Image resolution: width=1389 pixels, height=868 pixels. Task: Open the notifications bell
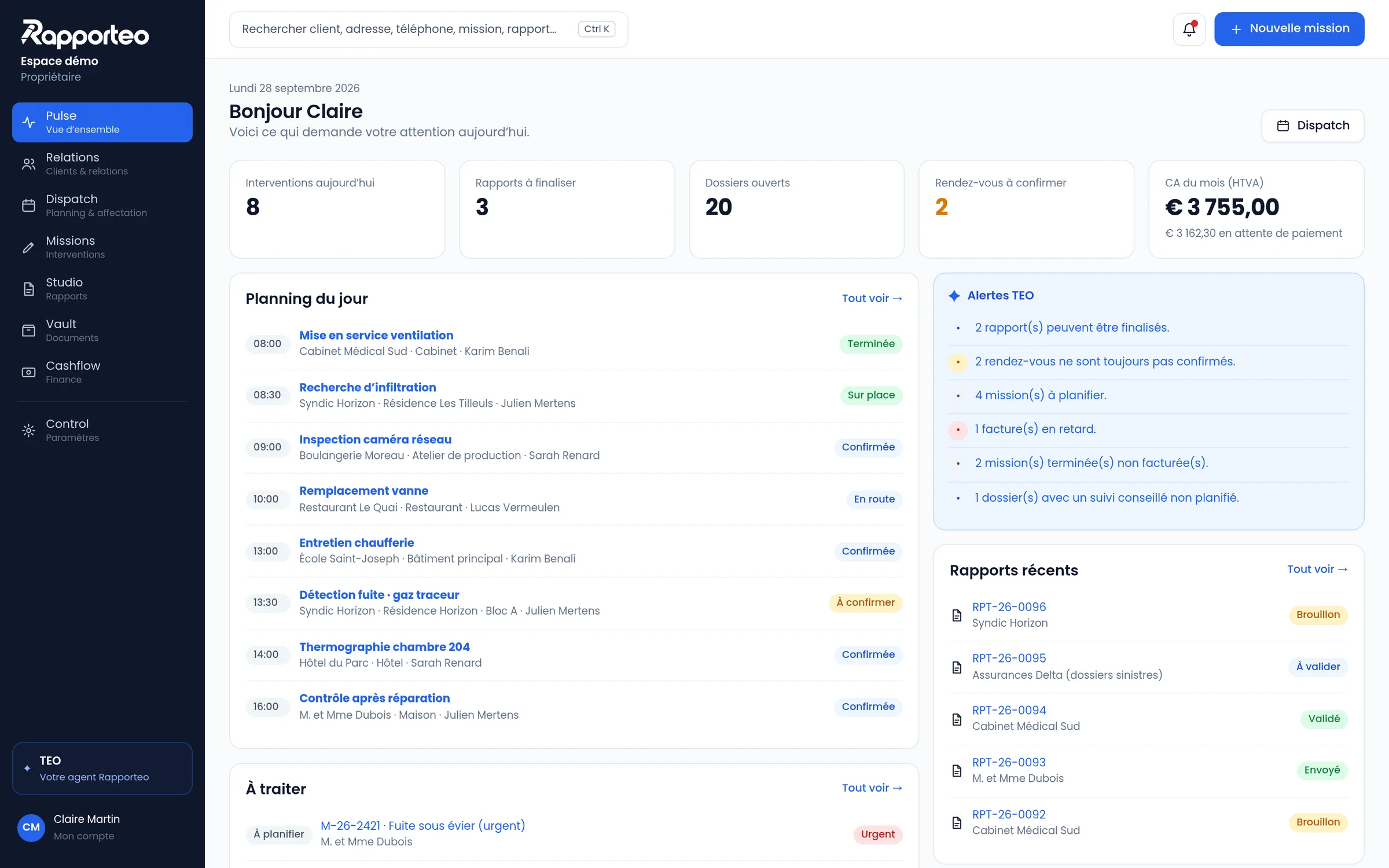click(x=1189, y=29)
